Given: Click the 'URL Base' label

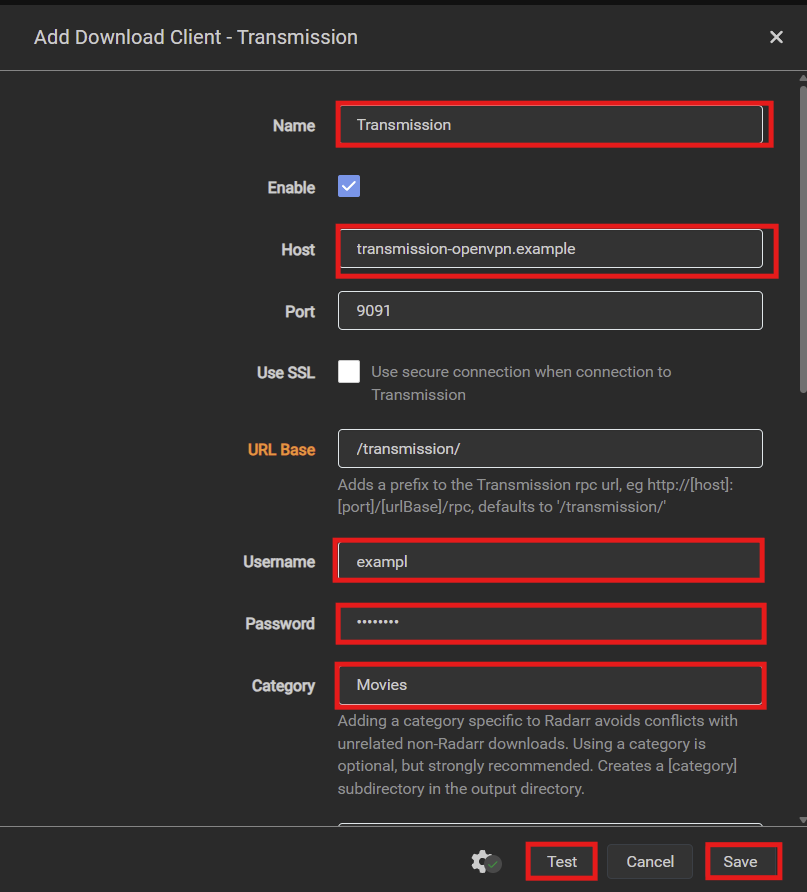Looking at the screenshot, I should click(x=282, y=449).
